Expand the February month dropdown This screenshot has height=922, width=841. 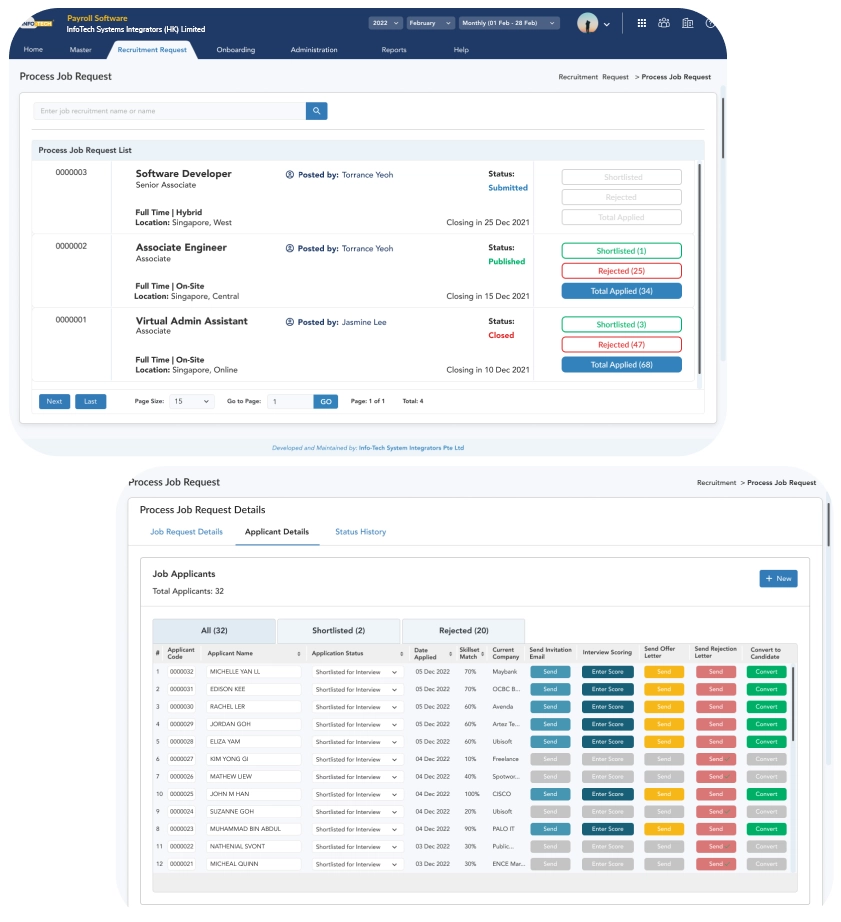tap(430, 22)
